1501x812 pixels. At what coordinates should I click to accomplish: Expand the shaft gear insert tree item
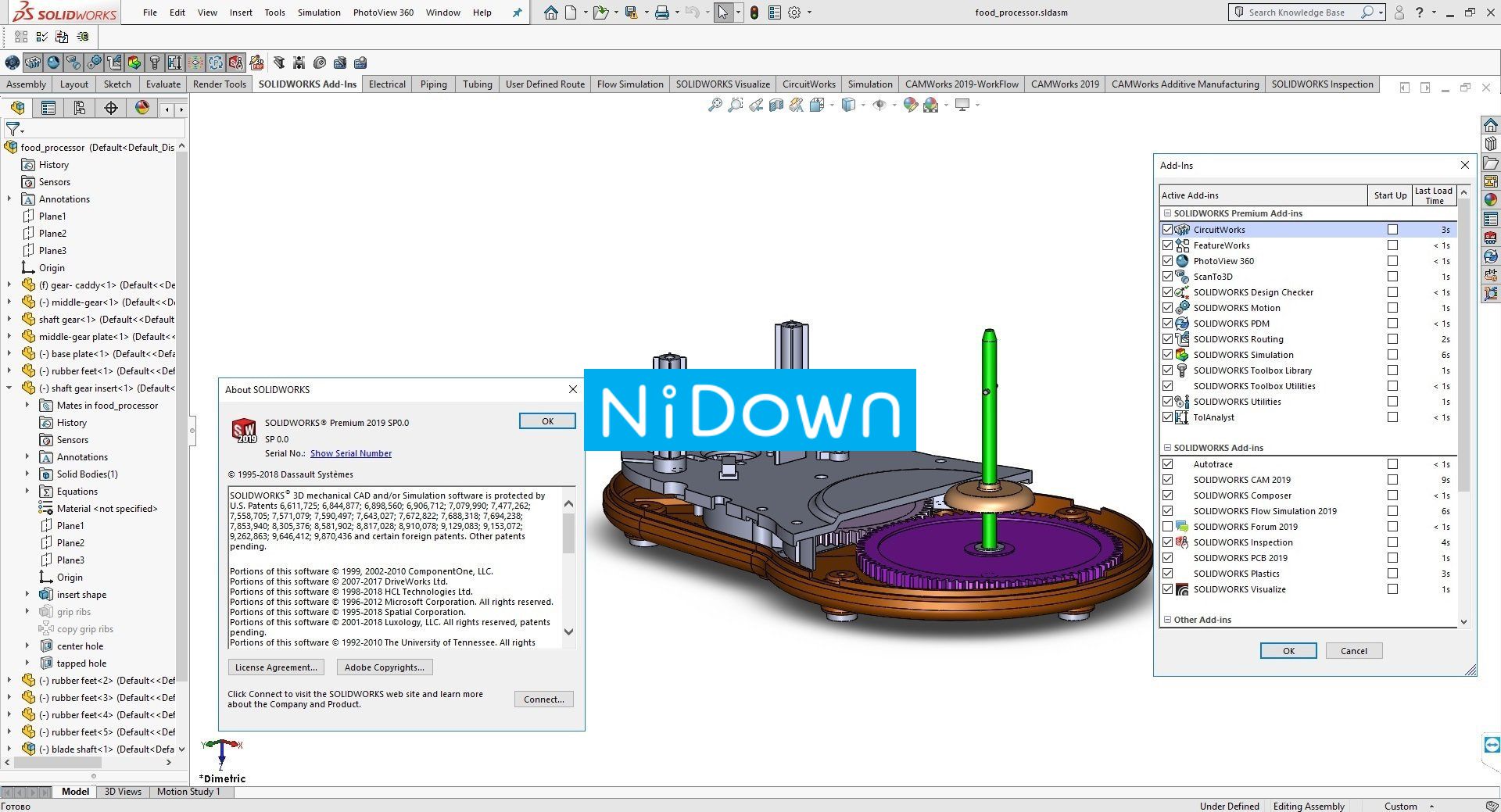click(9, 388)
